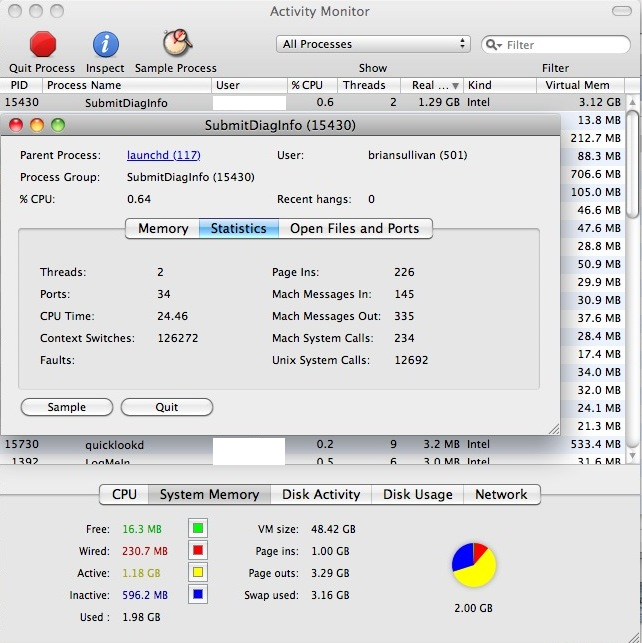Sort by the Process Name column header
642x643 pixels.
click(127, 85)
